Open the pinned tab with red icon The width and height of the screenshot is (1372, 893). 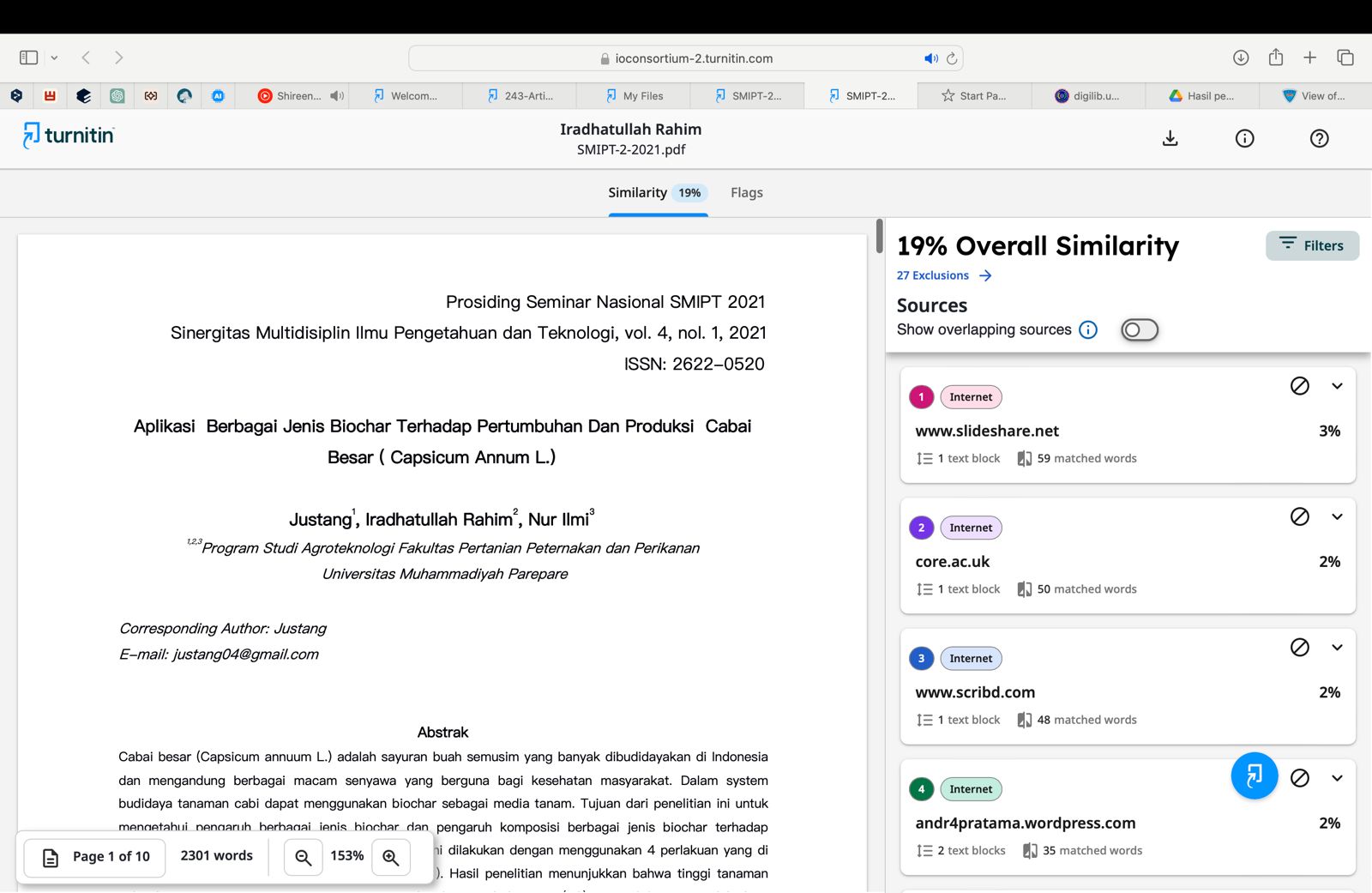pyautogui.click(x=50, y=96)
